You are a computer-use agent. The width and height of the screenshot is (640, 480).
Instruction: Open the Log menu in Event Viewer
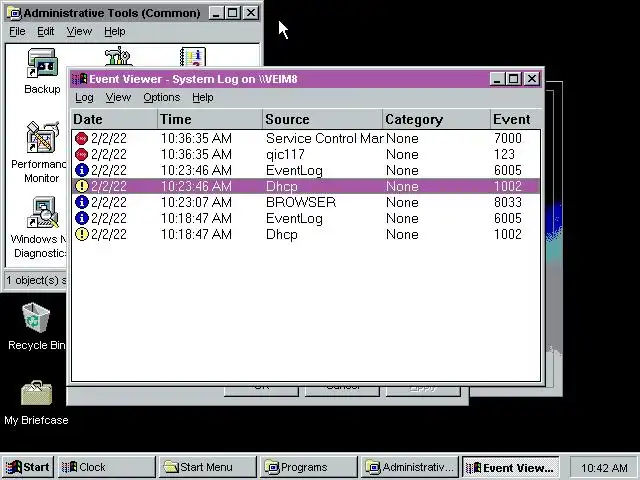84,98
